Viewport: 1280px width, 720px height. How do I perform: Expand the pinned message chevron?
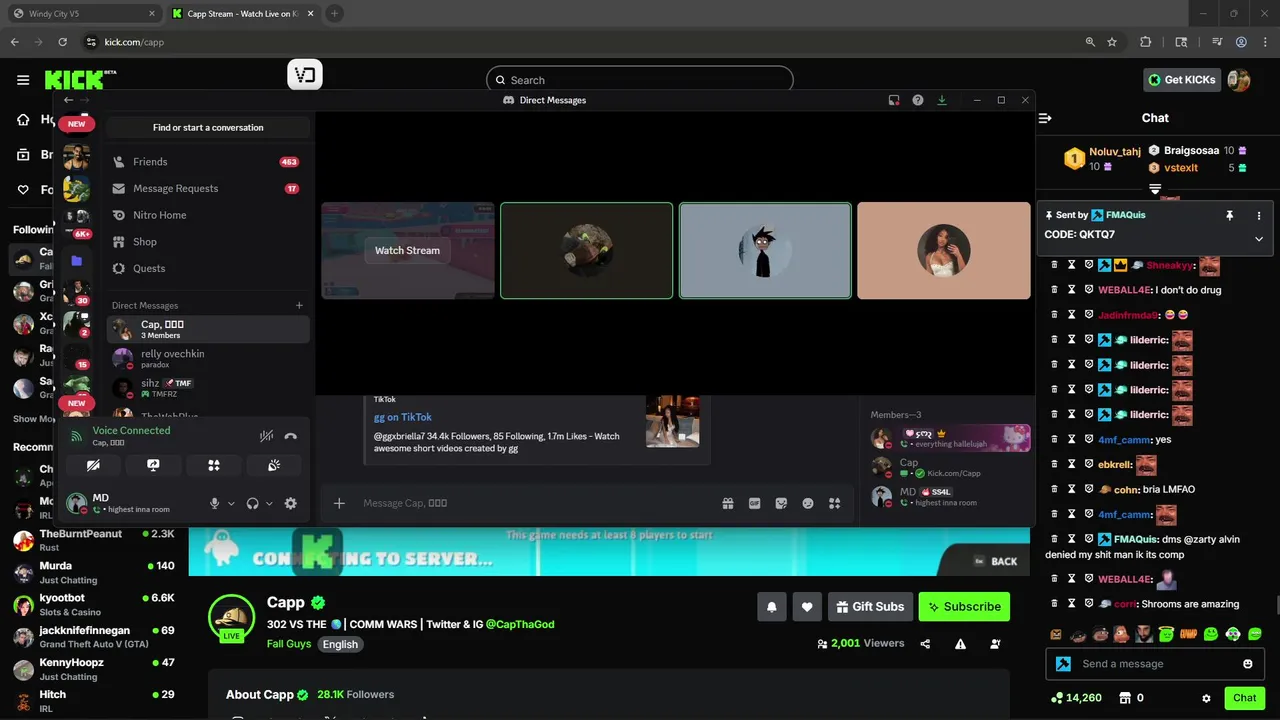click(1259, 239)
